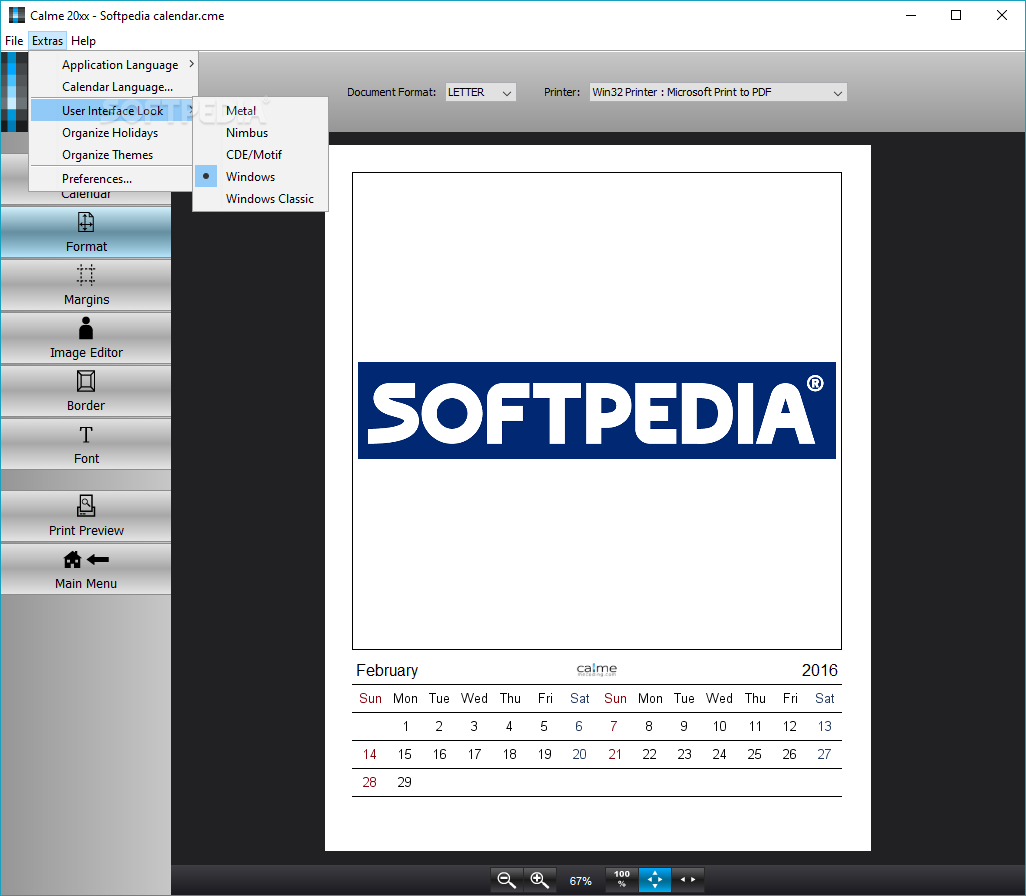Viewport: 1026px width, 896px height.
Task: Open the Help menu
Action: coord(83,41)
